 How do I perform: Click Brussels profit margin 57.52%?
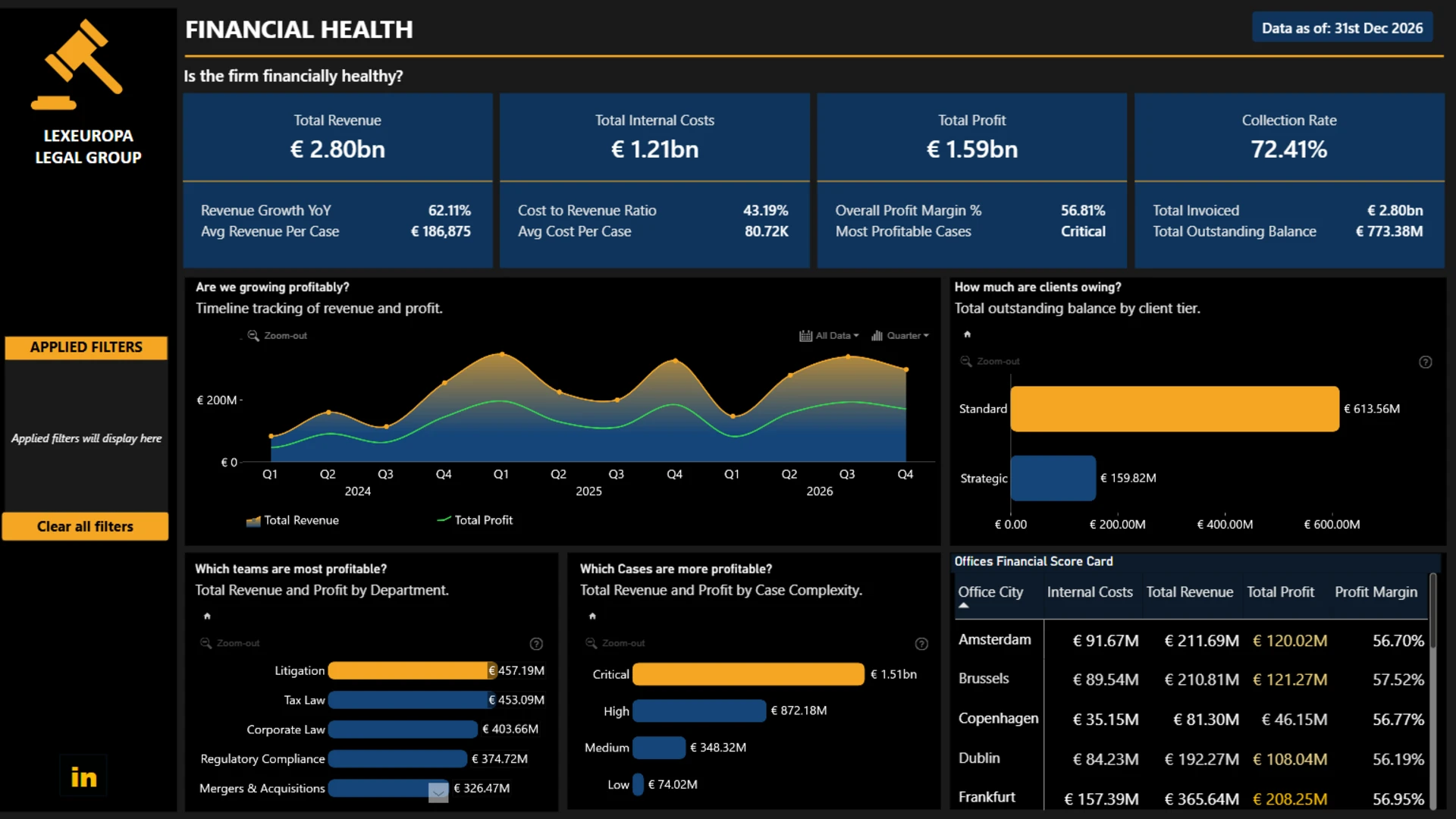pyautogui.click(x=1398, y=679)
